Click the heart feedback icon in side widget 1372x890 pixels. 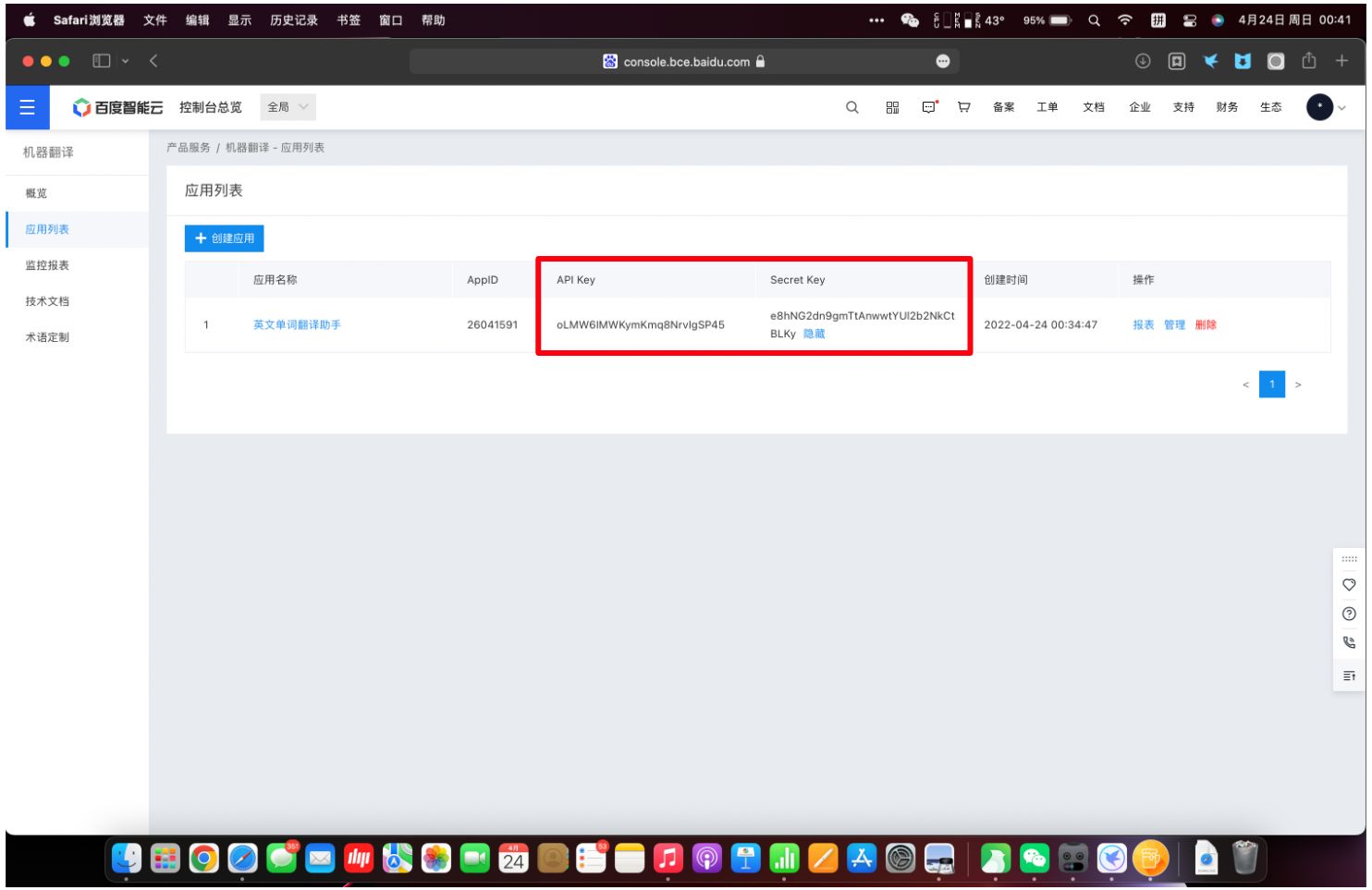tap(1349, 585)
